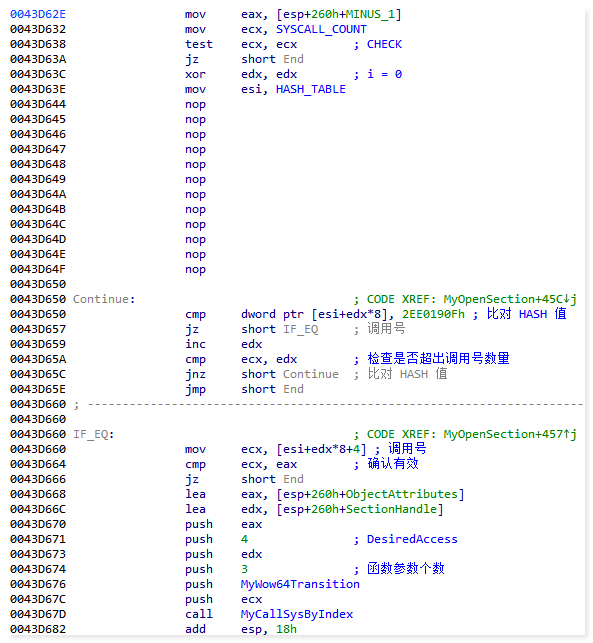Select the nop at 0043D644
This screenshot has height=643, width=593.
click(195, 105)
